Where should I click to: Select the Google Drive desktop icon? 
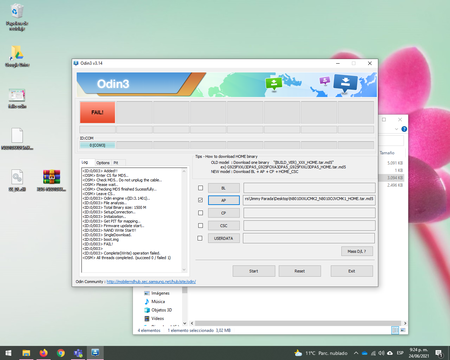(17, 57)
